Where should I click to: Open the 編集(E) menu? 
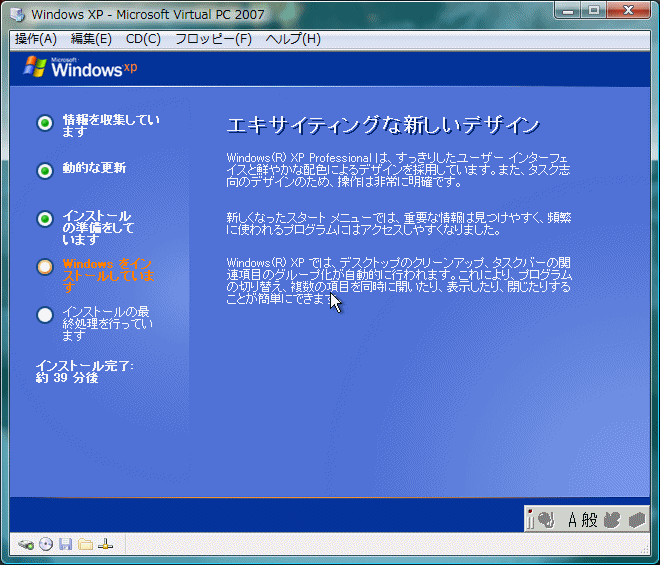click(x=91, y=39)
